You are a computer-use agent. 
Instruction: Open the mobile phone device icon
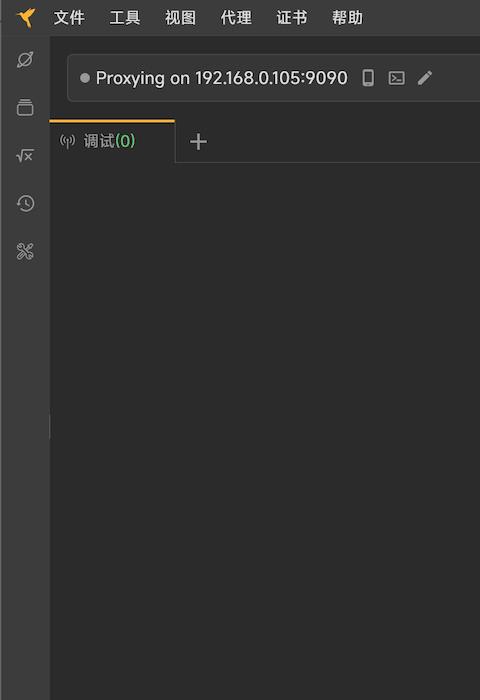(368, 78)
